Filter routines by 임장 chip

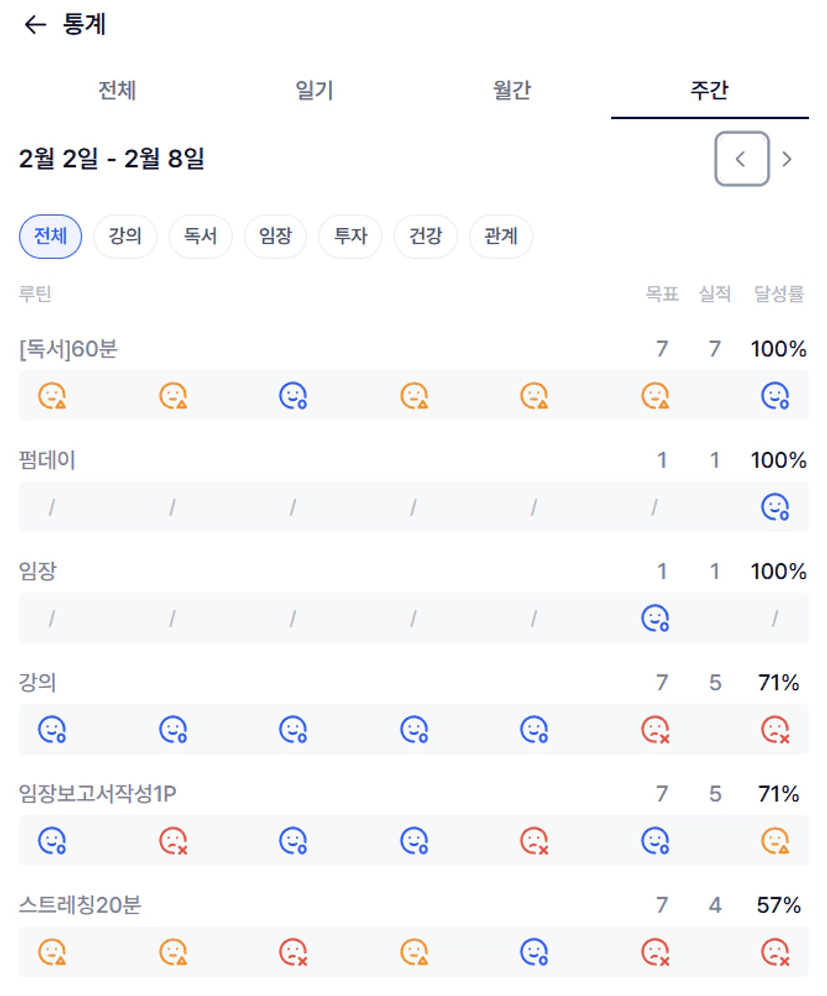275,237
